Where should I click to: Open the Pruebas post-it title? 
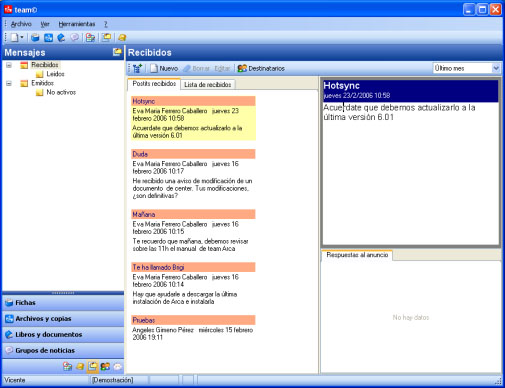point(193,320)
